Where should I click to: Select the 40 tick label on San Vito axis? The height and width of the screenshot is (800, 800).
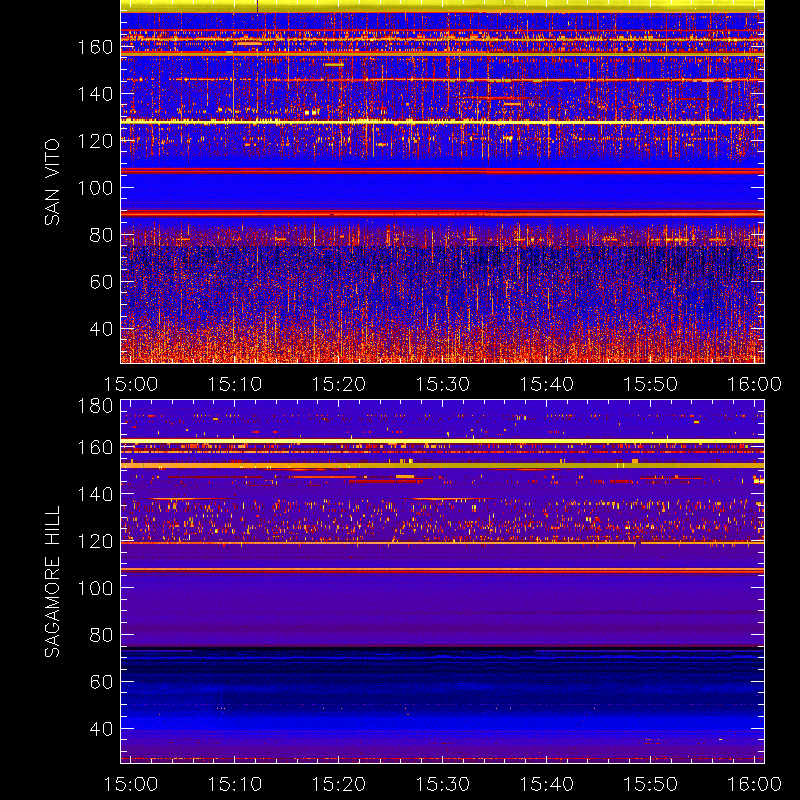pyautogui.click(x=101, y=329)
